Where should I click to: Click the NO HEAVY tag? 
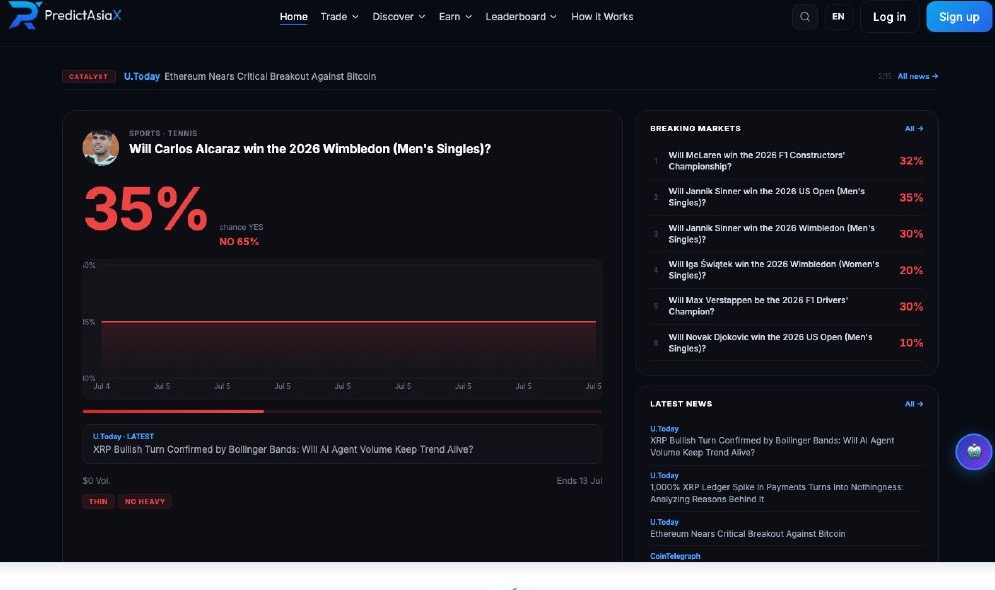(x=145, y=501)
